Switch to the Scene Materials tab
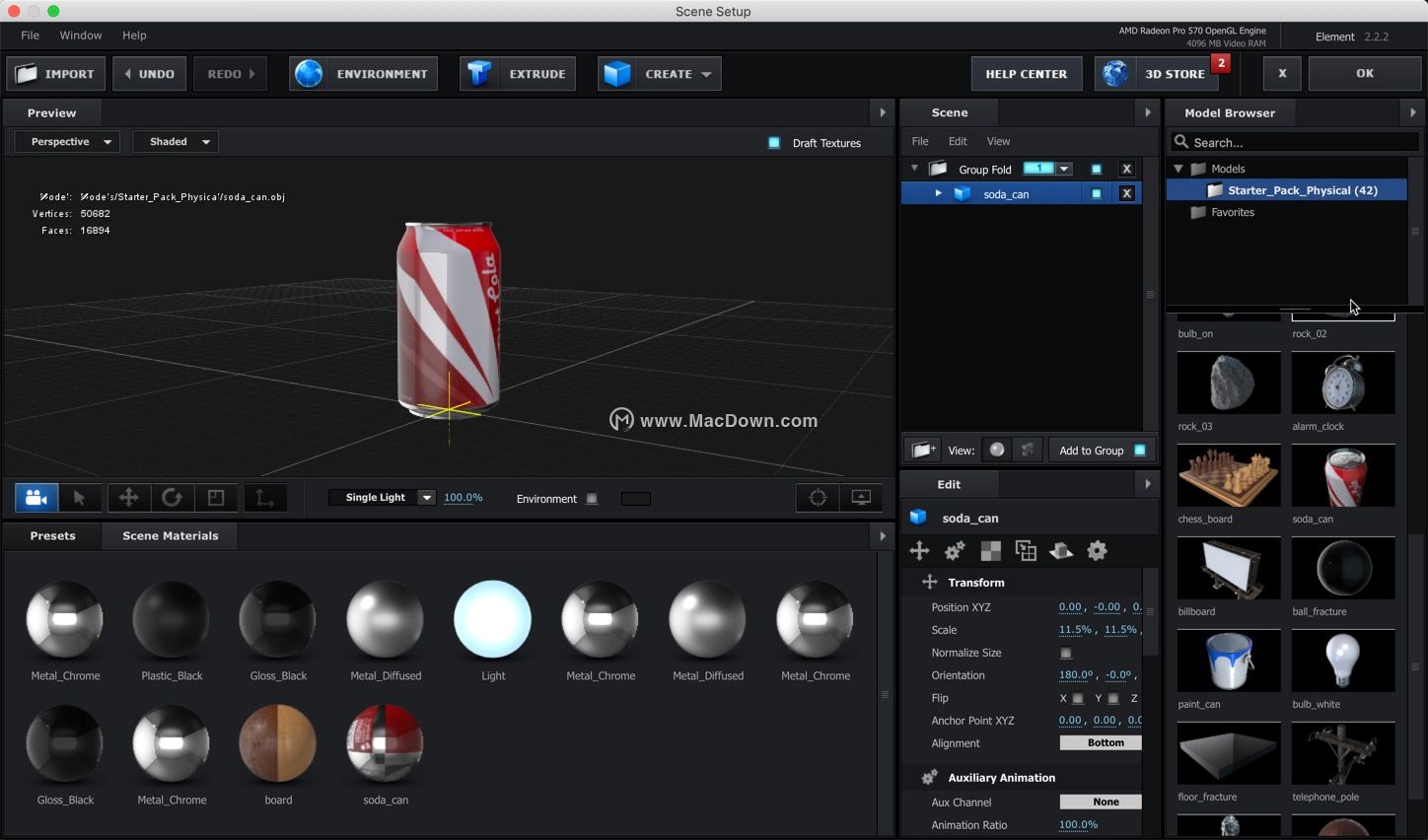1428x840 pixels. pyautogui.click(x=171, y=535)
